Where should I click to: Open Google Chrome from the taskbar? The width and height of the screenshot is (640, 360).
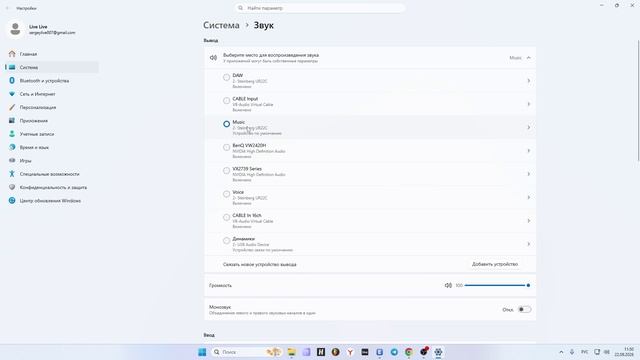click(x=409, y=352)
